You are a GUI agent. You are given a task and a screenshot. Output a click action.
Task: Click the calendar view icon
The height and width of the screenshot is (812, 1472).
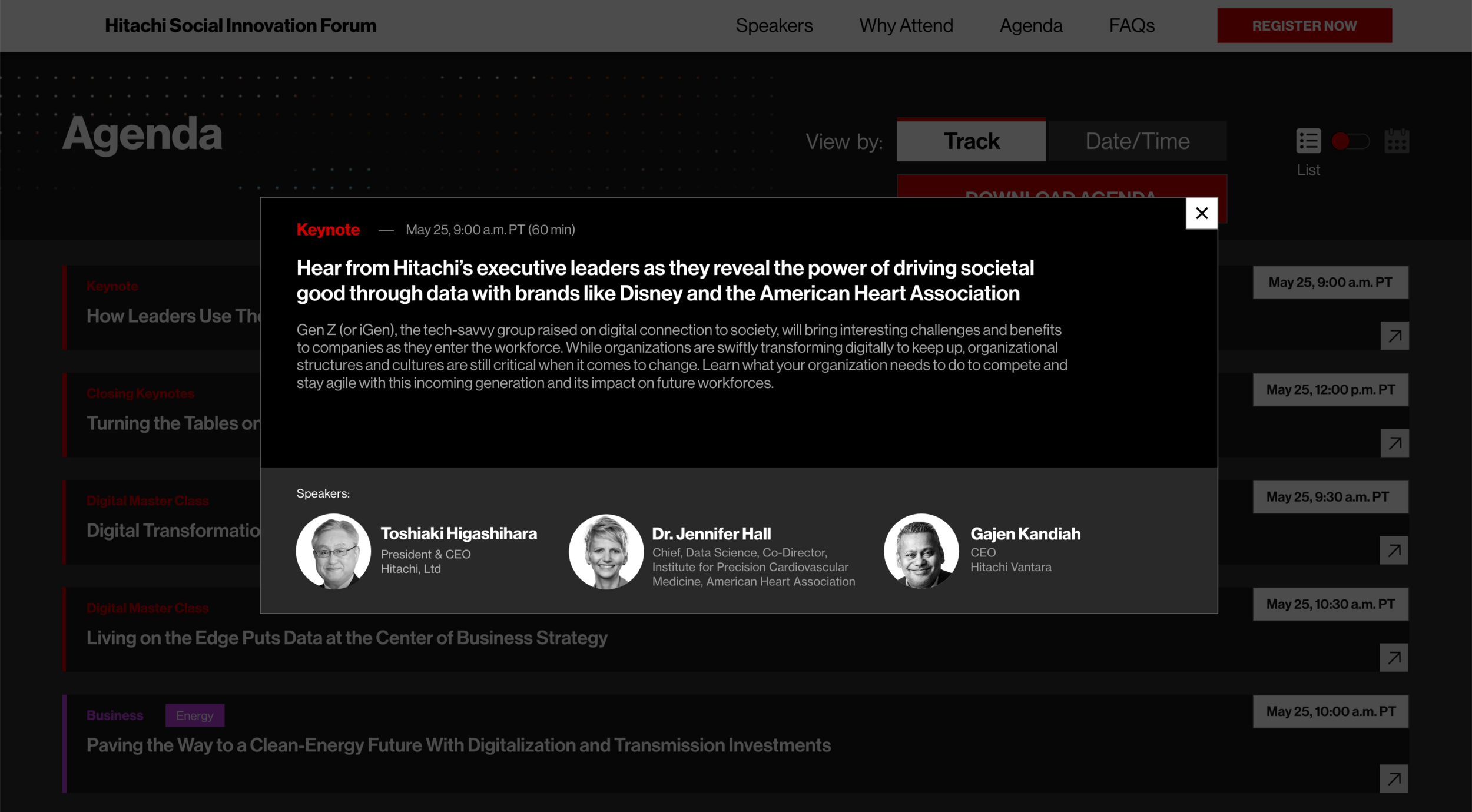1396,141
